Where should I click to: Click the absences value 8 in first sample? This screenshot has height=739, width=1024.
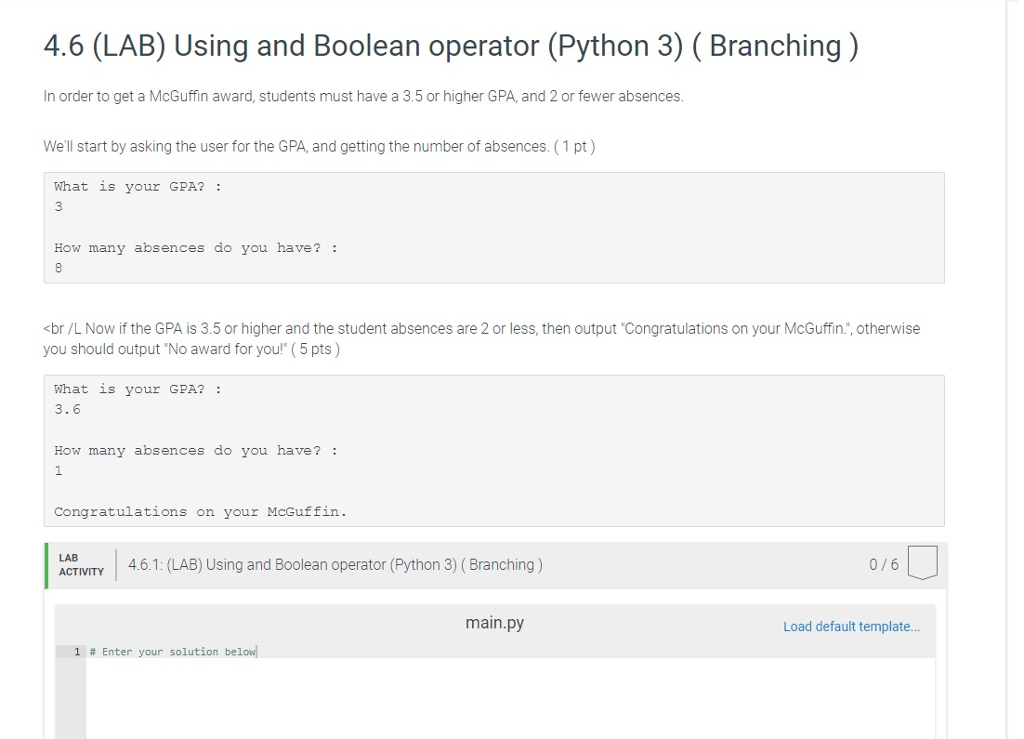pyautogui.click(x=58, y=268)
